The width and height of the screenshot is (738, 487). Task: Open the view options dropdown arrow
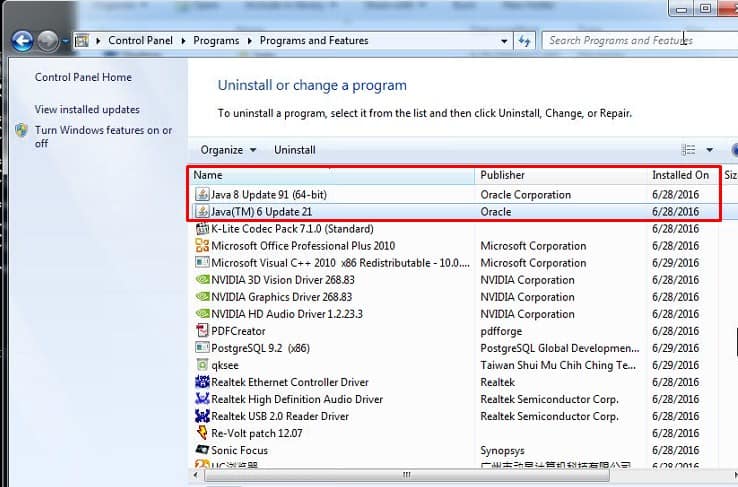pyautogui.click(x=709, y=150)
